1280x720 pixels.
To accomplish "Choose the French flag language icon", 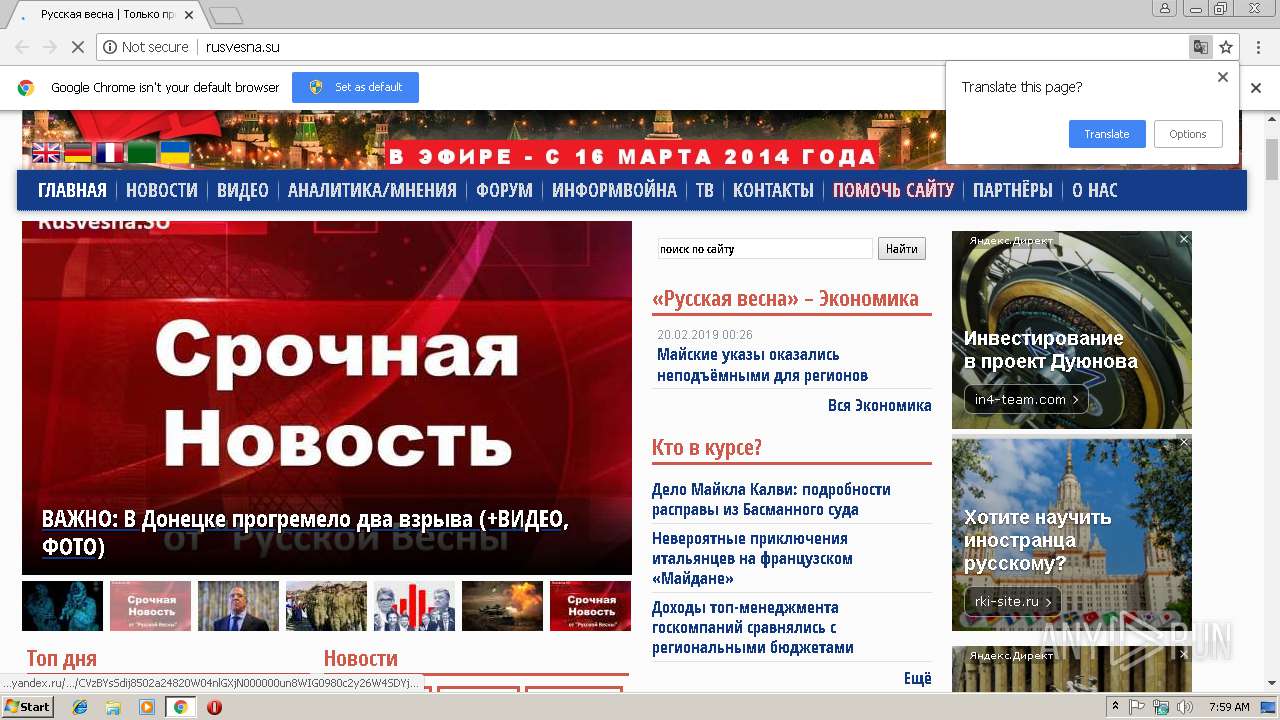I will (110, 153).
